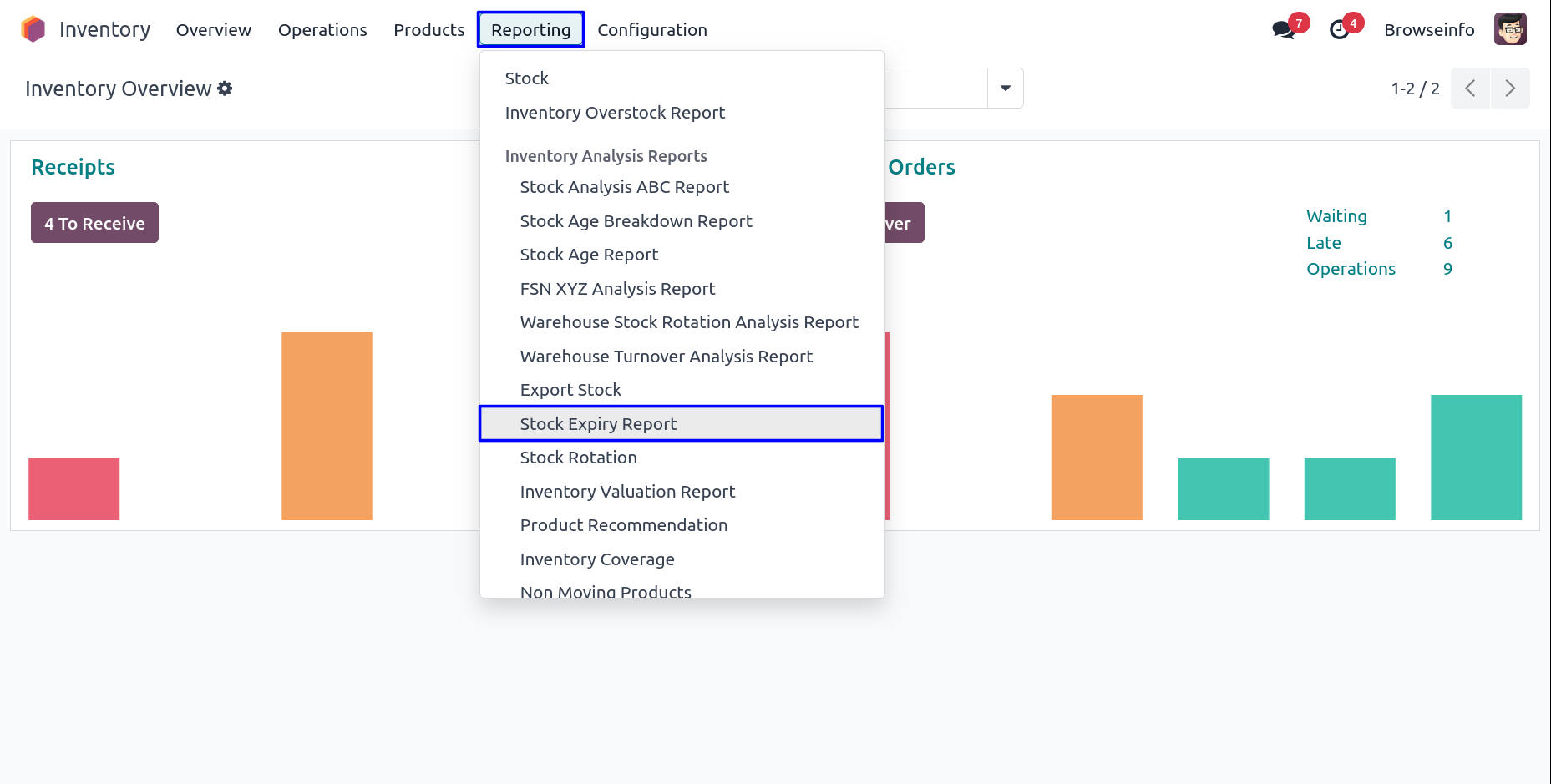The height and width of the screenshot is (784, 1551).
Task: Click the Inventory app logo icon
Action: click(33, 29)
